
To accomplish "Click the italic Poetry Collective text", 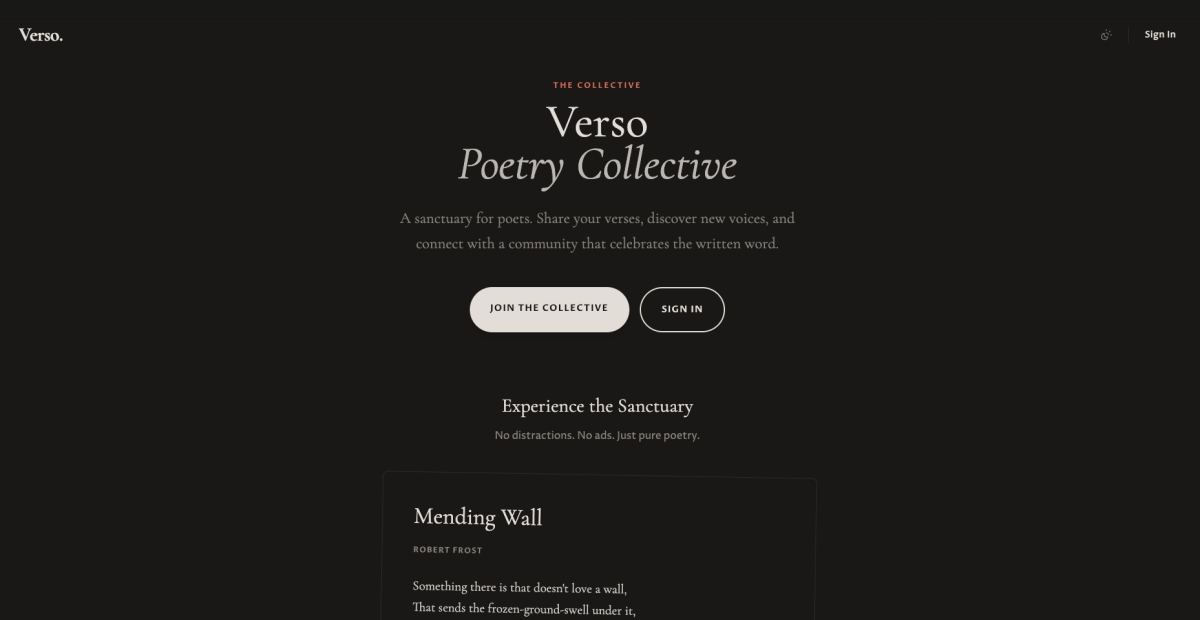I will point(597,163).
